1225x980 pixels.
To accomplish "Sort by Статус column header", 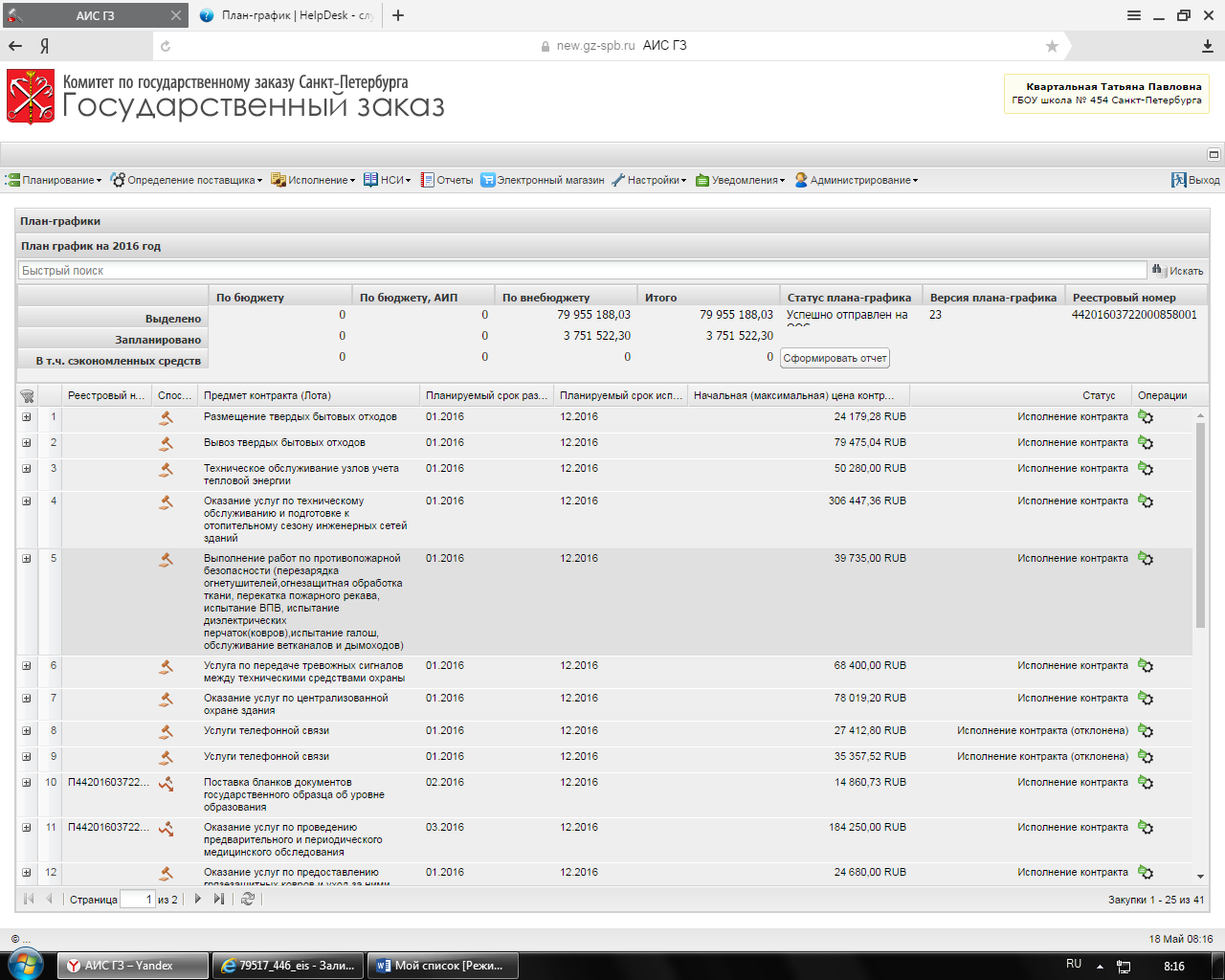I will click(x=1020, y=395).
